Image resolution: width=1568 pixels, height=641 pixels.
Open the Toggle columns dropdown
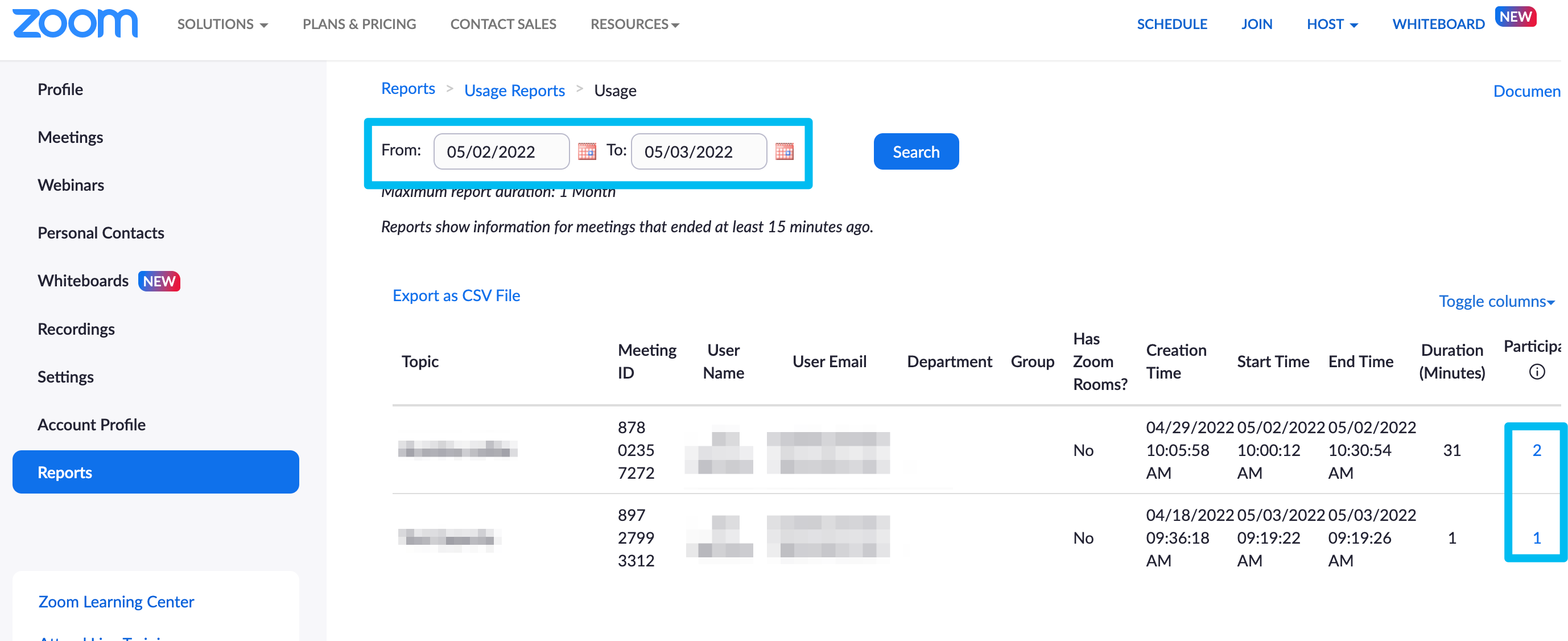1497,301
